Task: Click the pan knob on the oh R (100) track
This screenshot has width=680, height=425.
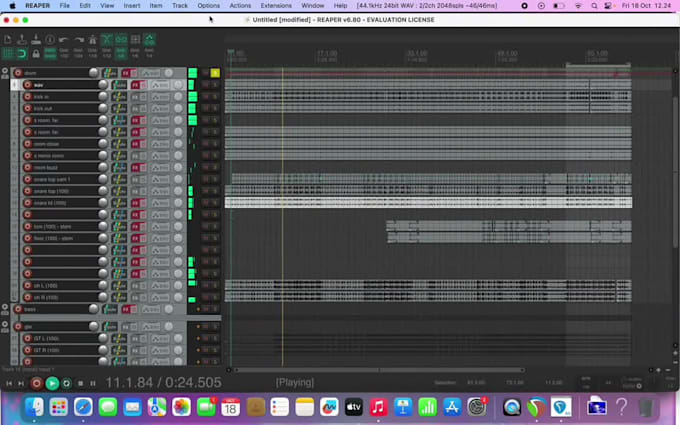Action: [x=178, y=298]
